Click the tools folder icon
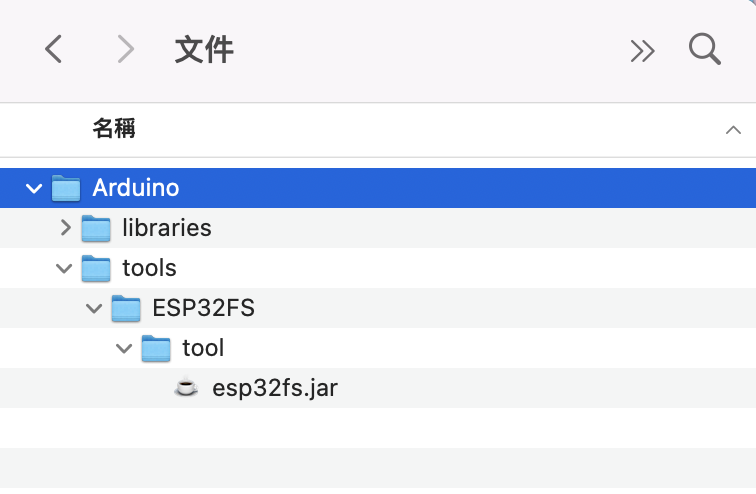The width and height of the screenshot is (756, 494). (x=96, y=268)
